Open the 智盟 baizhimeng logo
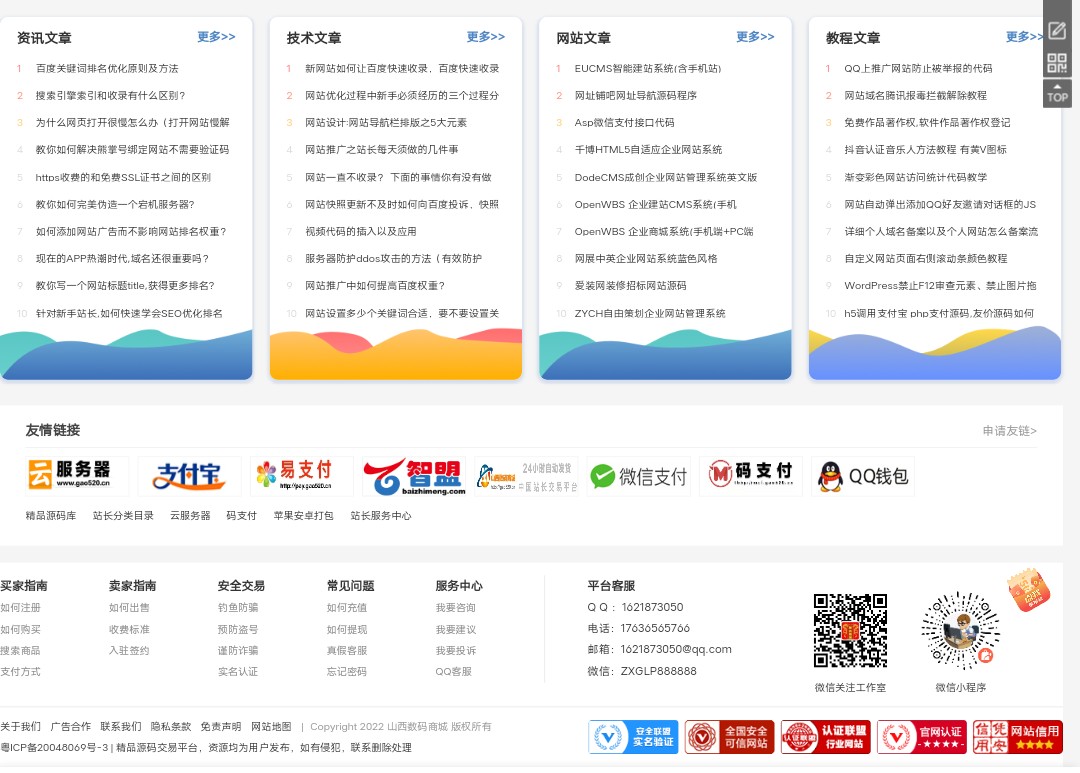Image resolution: width=1080 pixels, height=773 pixels. (x=414, y=476)
